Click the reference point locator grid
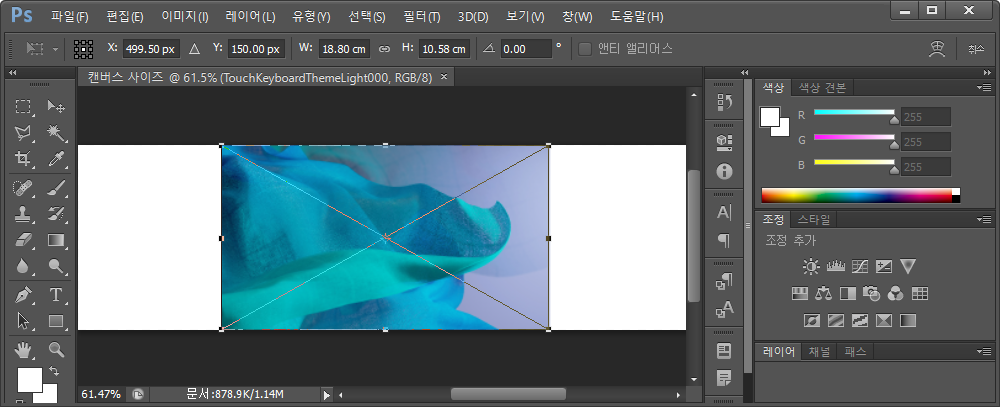The image size is (1000, 407). [84, 49]
